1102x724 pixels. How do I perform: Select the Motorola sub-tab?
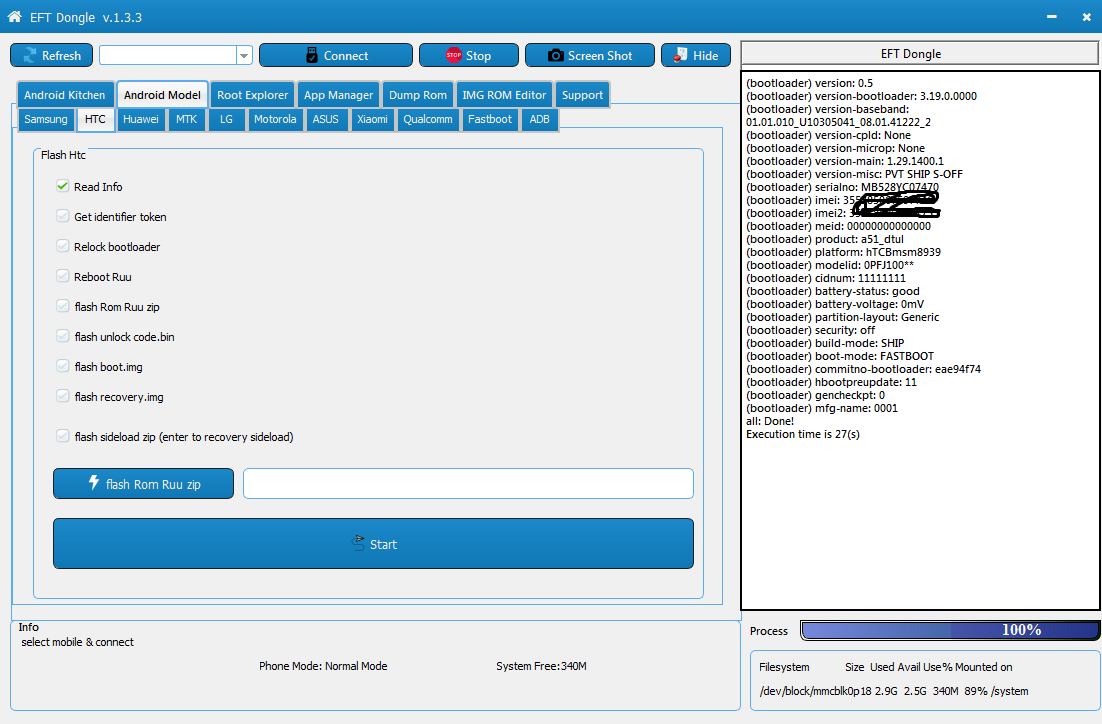[x=275, y=119]
